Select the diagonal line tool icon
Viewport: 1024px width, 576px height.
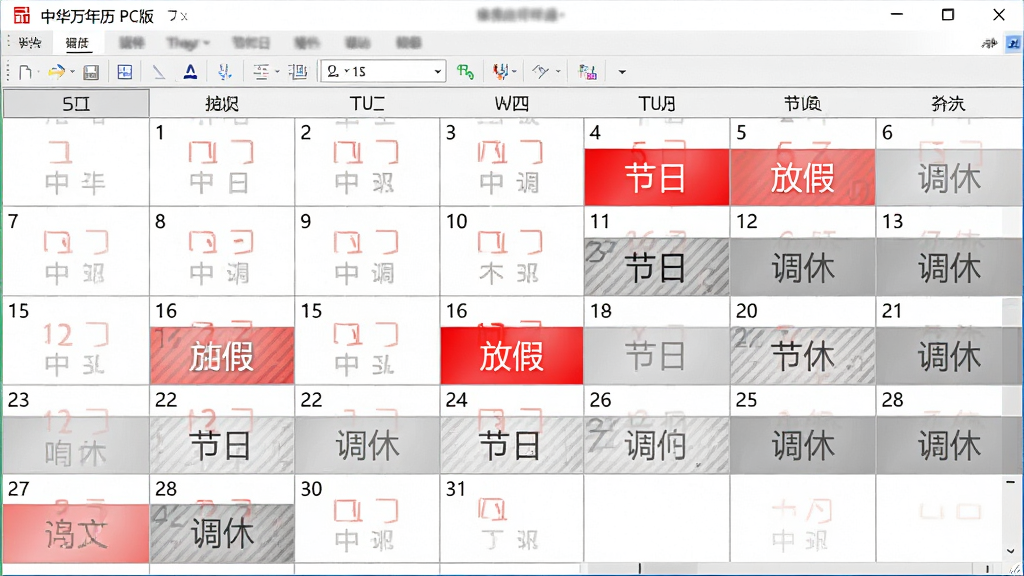pos(159,72)
